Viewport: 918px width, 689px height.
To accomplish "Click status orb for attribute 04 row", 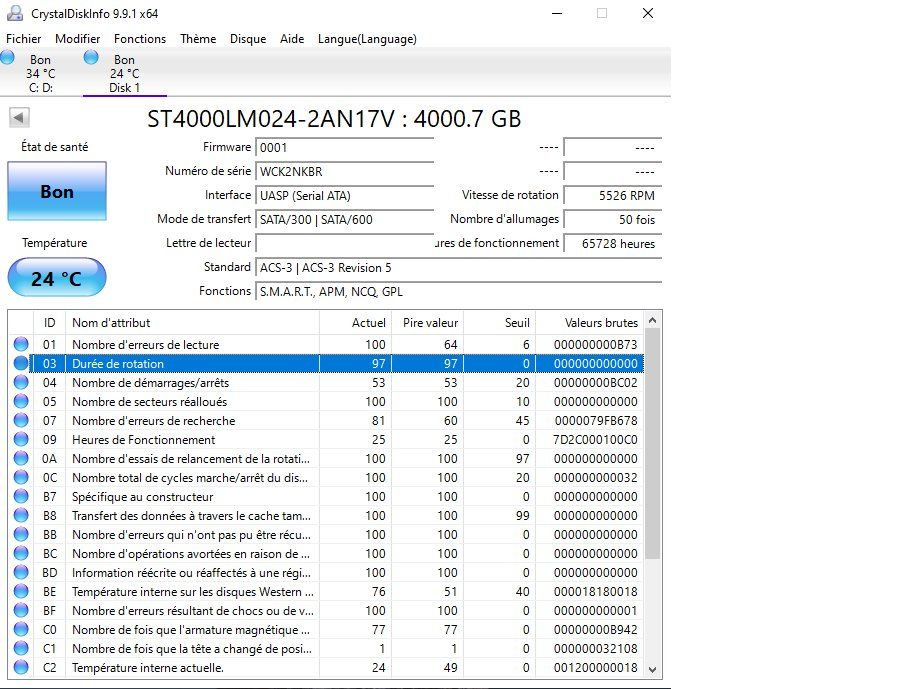I will point(21,382).
